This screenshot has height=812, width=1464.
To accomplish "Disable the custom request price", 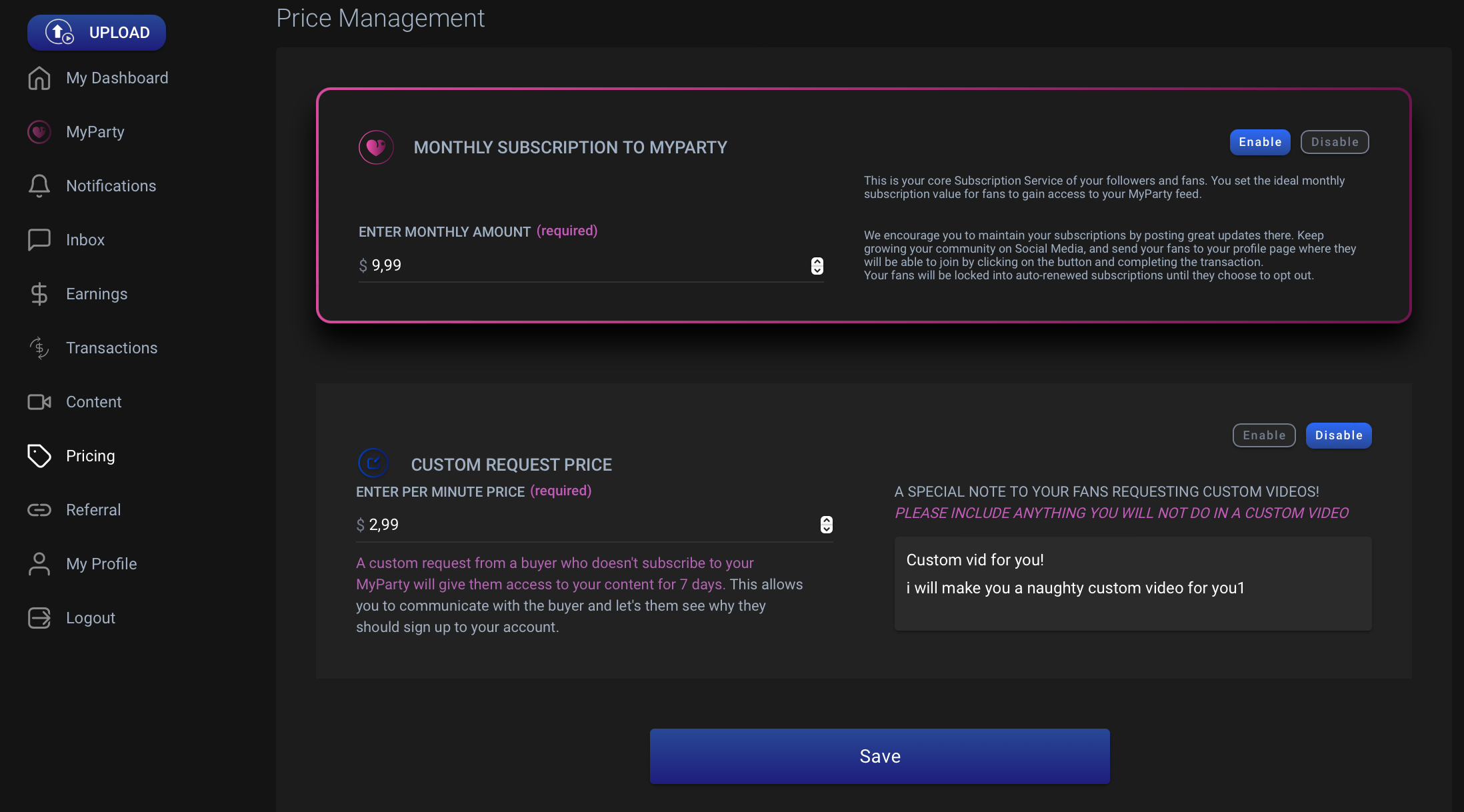I will [x=1338, y=435].
